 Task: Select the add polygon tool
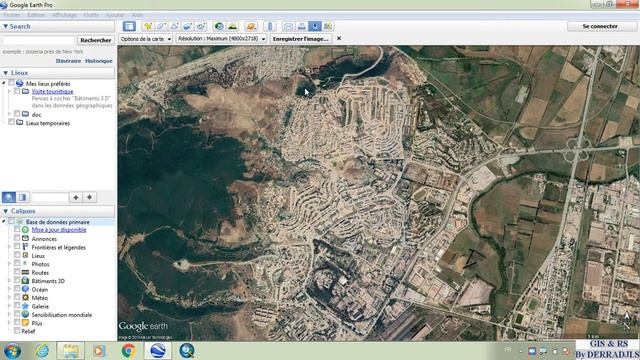tap(161, 26)
